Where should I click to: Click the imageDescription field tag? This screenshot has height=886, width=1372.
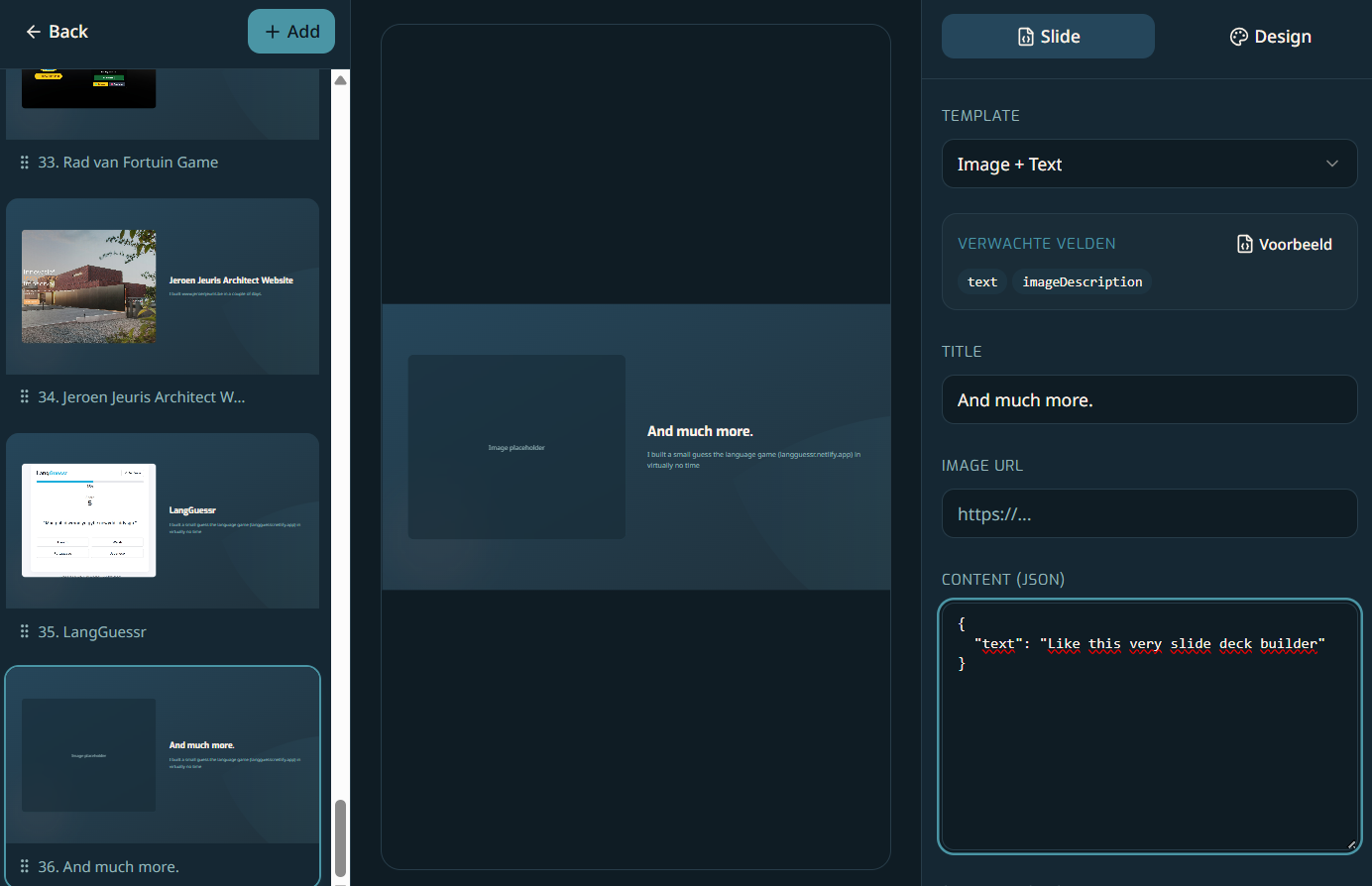pos(1082,282)
